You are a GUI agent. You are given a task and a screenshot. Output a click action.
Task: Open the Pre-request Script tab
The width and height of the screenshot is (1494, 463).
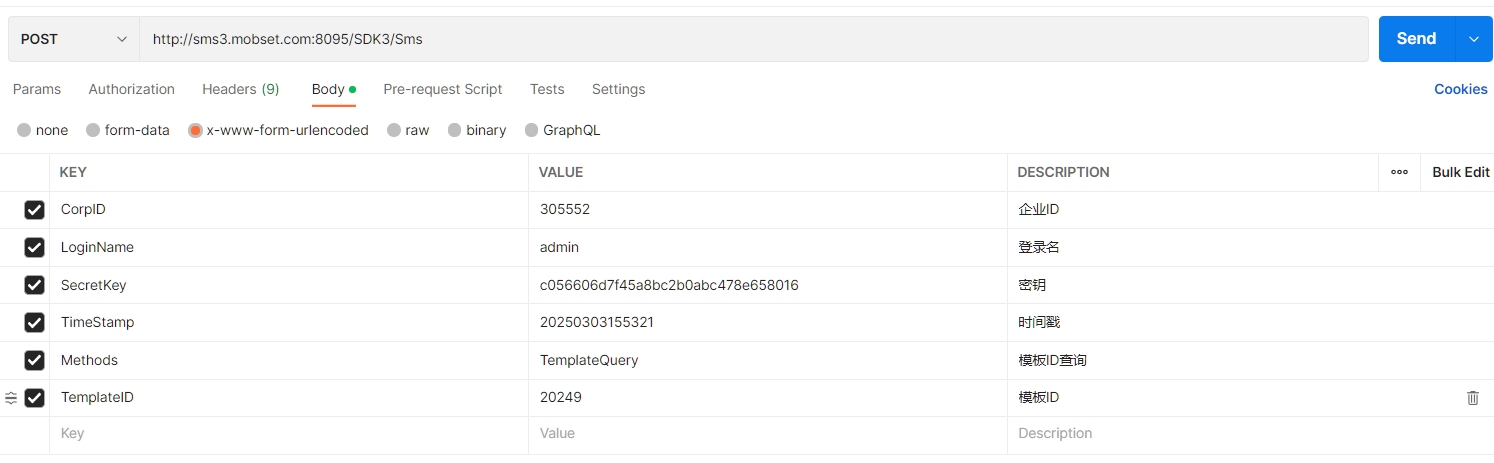(442, 89)
